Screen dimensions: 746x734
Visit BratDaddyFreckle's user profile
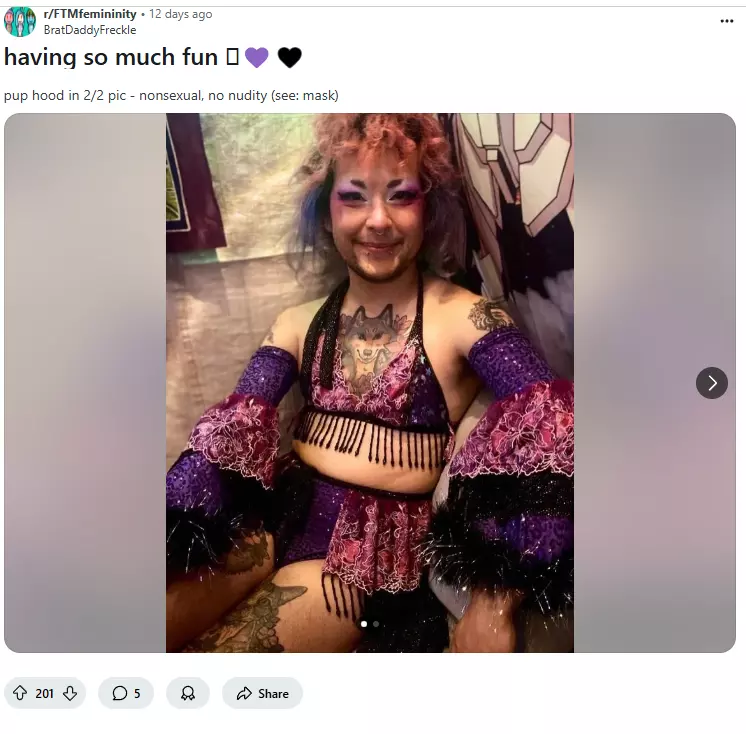90,30
